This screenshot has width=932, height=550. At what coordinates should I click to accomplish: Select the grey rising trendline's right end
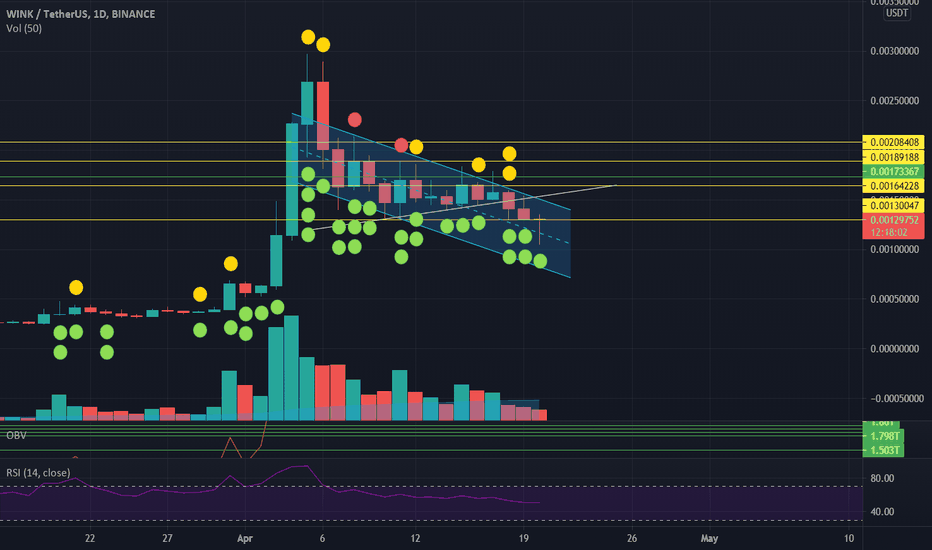pyautogui.click(x=614, y=186)
